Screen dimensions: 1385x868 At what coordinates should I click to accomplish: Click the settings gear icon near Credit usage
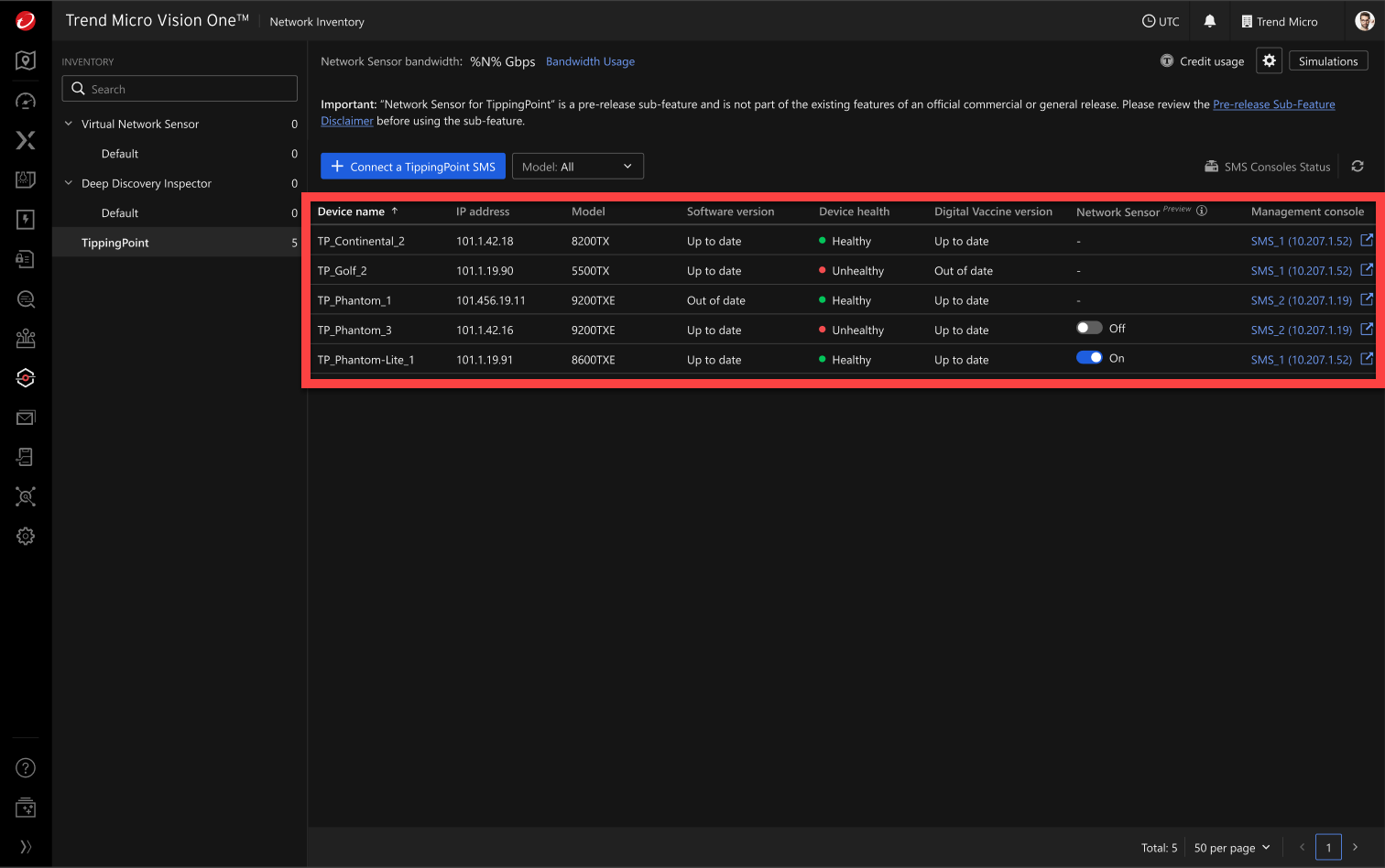coord(1269,60)
